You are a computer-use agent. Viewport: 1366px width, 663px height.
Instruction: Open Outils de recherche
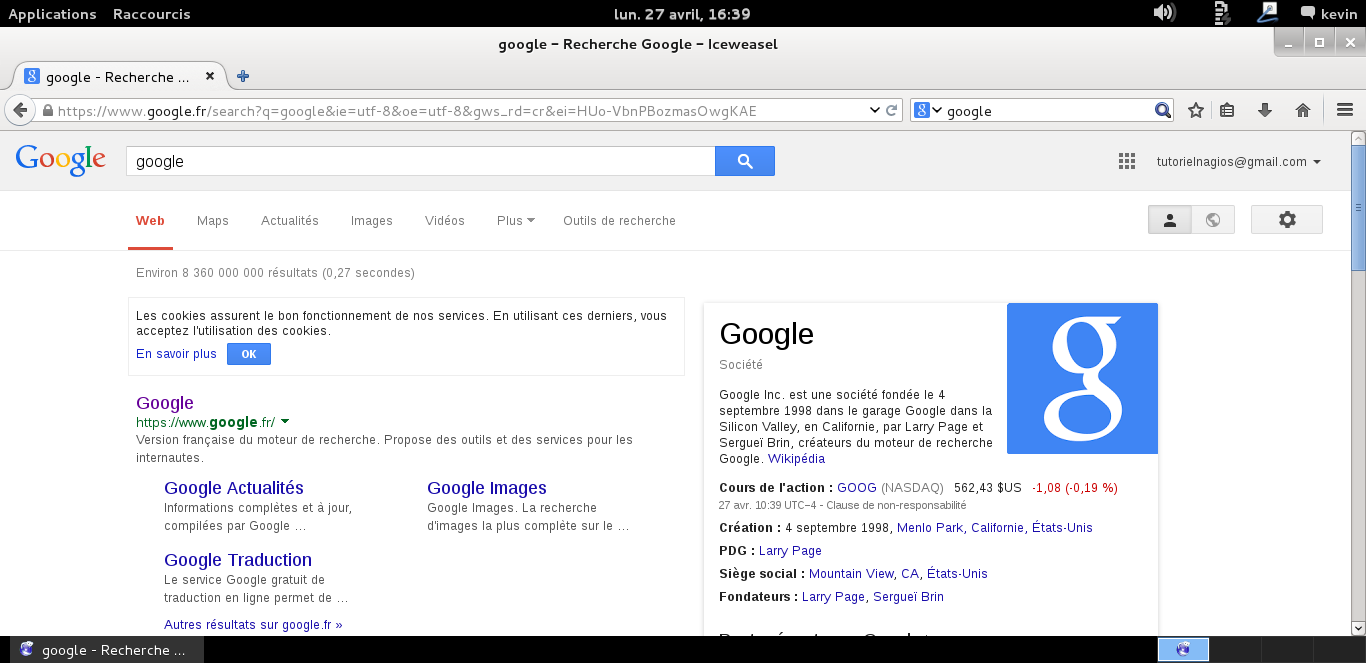(x=619, y=221)
